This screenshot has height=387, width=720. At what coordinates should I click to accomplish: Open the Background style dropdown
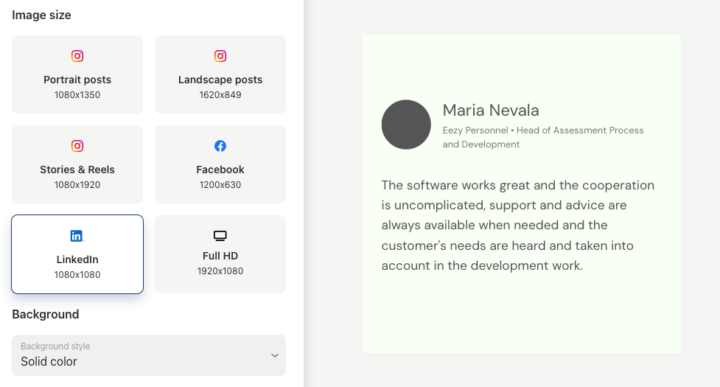pos(149,355)
